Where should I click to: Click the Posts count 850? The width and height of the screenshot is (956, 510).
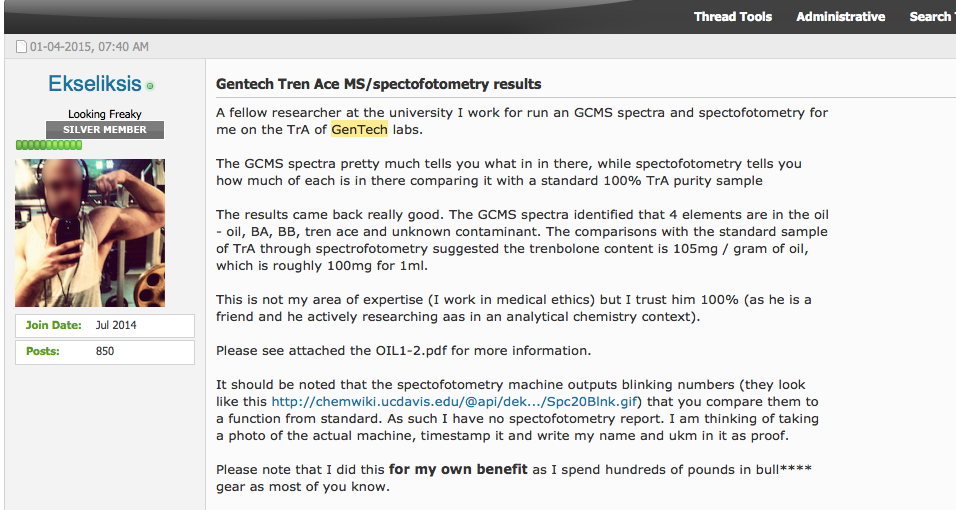coord(105,352)
